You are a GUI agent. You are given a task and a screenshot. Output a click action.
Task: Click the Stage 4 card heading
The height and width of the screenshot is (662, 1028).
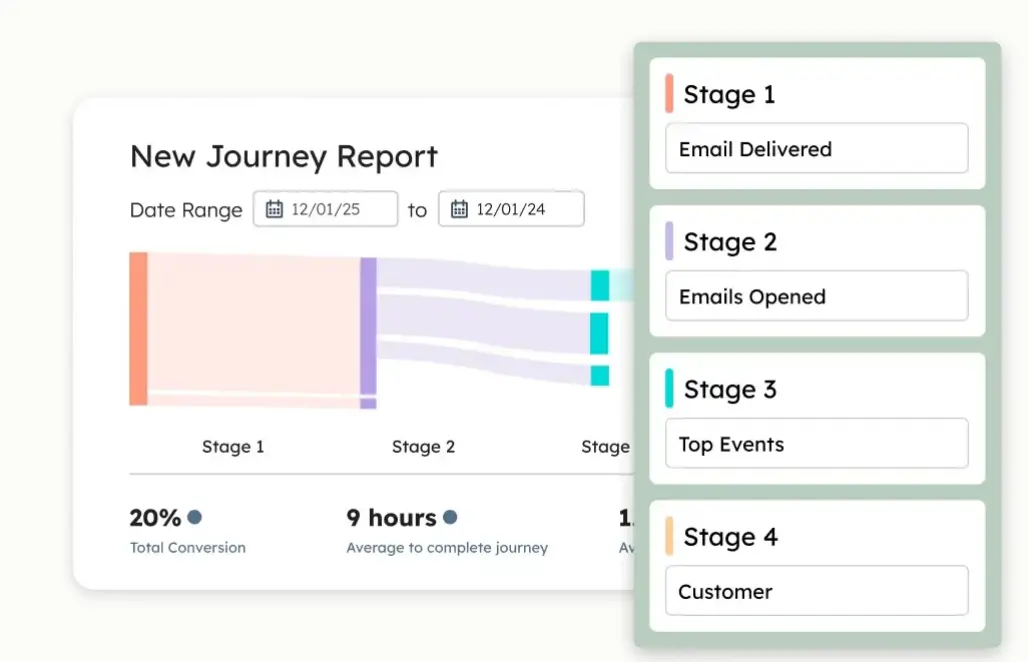(x=730, y=537)
